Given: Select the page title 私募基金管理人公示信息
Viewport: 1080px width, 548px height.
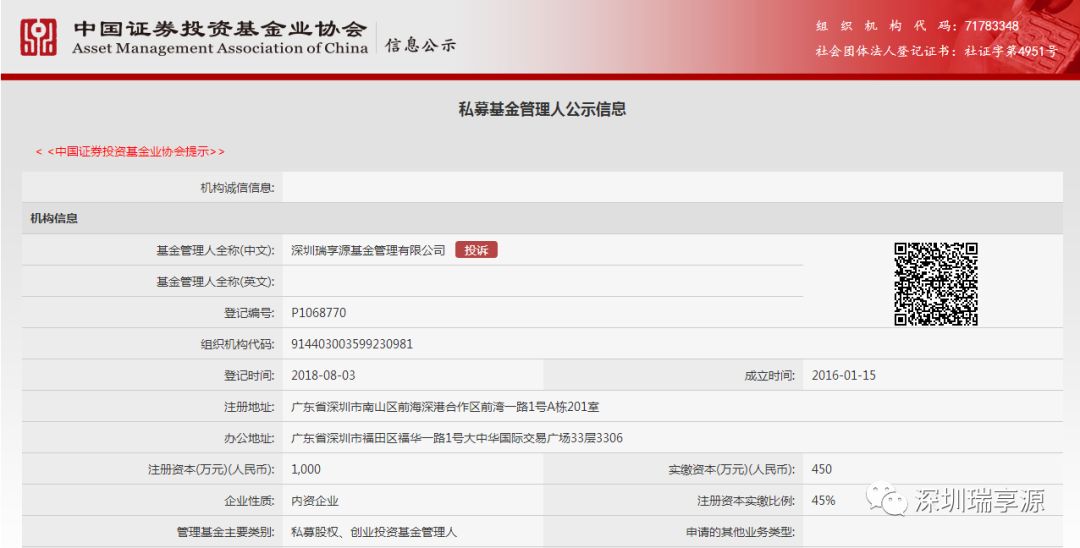Looking at the screenshot, I should point(542,109).
